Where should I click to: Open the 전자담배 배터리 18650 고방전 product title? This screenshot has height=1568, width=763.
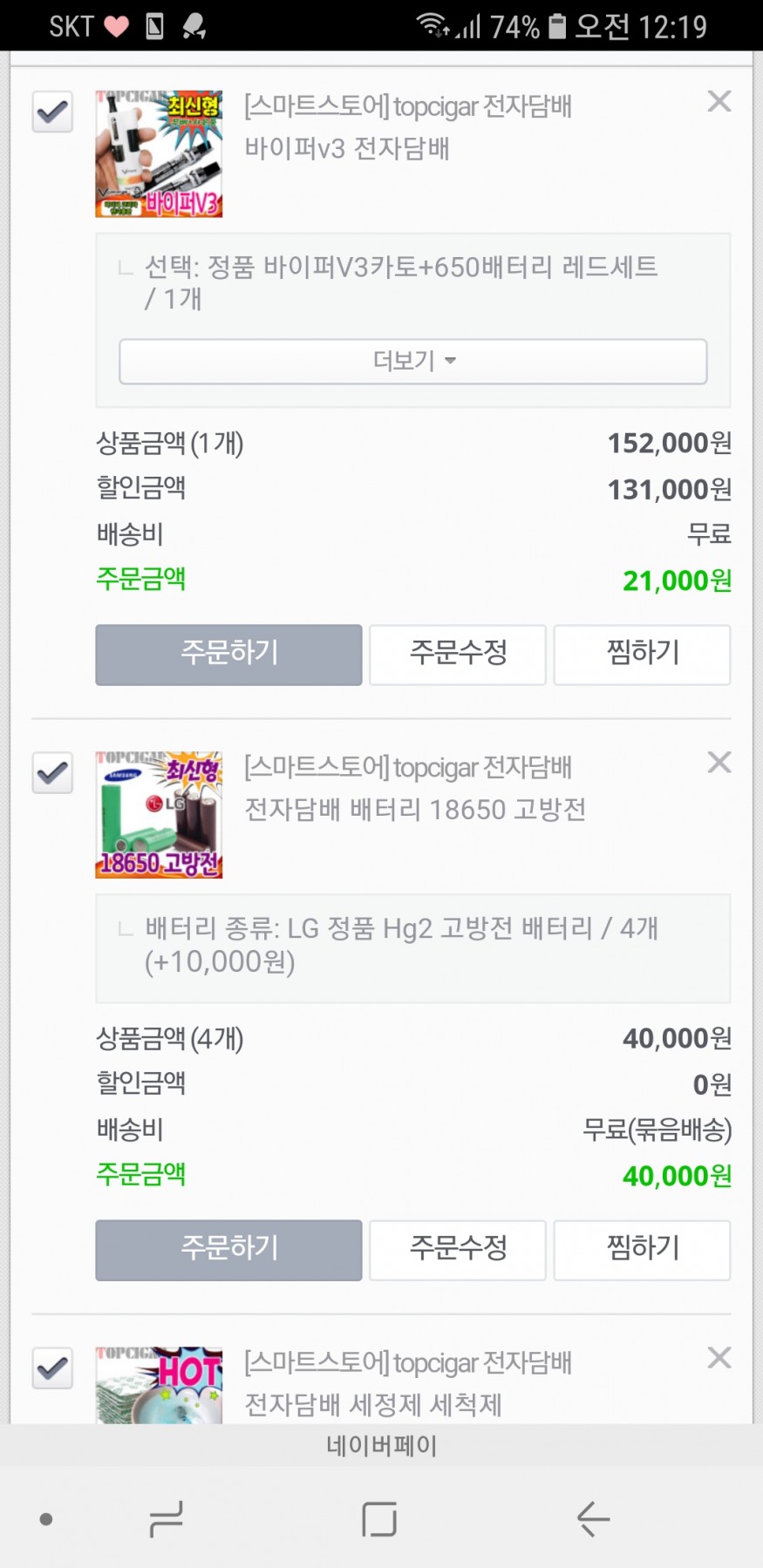coord(415,810)
